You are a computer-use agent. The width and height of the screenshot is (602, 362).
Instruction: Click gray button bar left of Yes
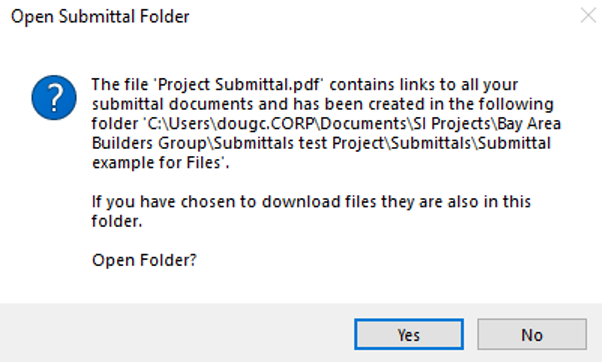point(177,332)
